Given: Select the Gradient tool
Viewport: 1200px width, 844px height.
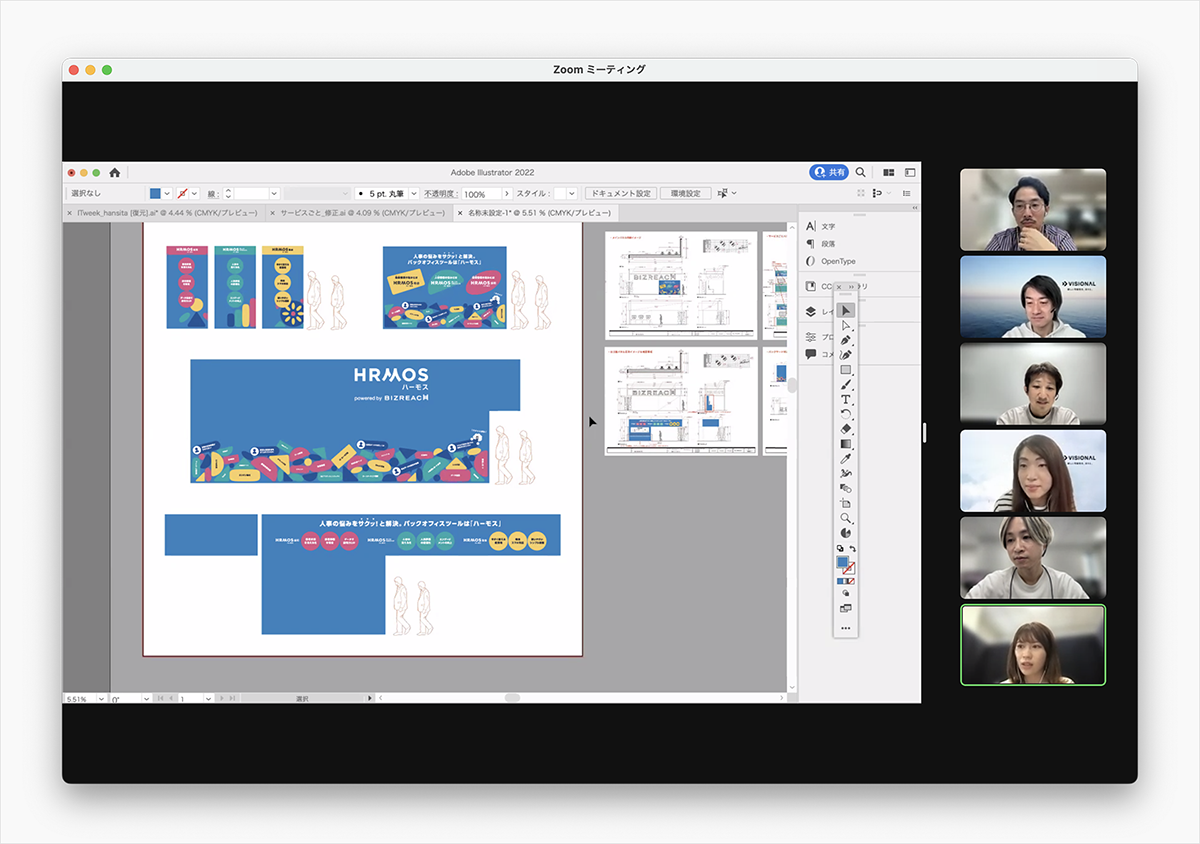Looking at the screenshot, I should (x=846, y=444).
